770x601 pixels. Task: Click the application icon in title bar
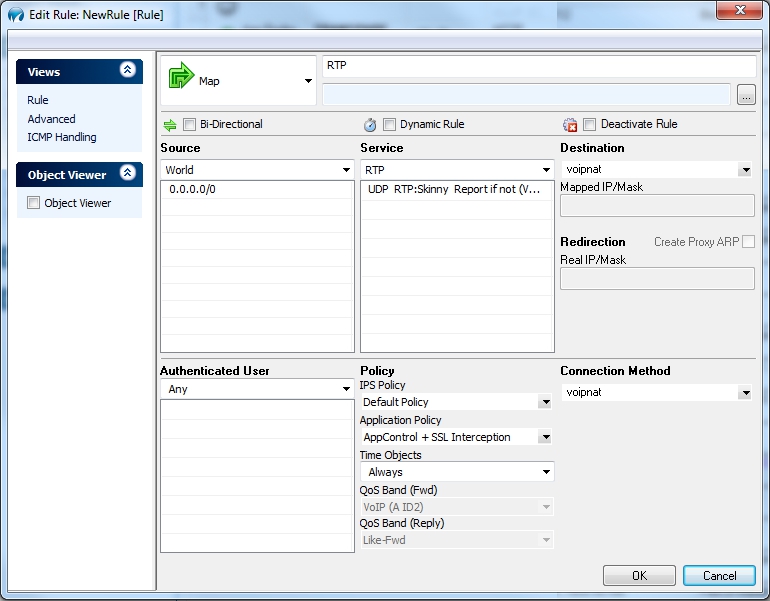16,14
